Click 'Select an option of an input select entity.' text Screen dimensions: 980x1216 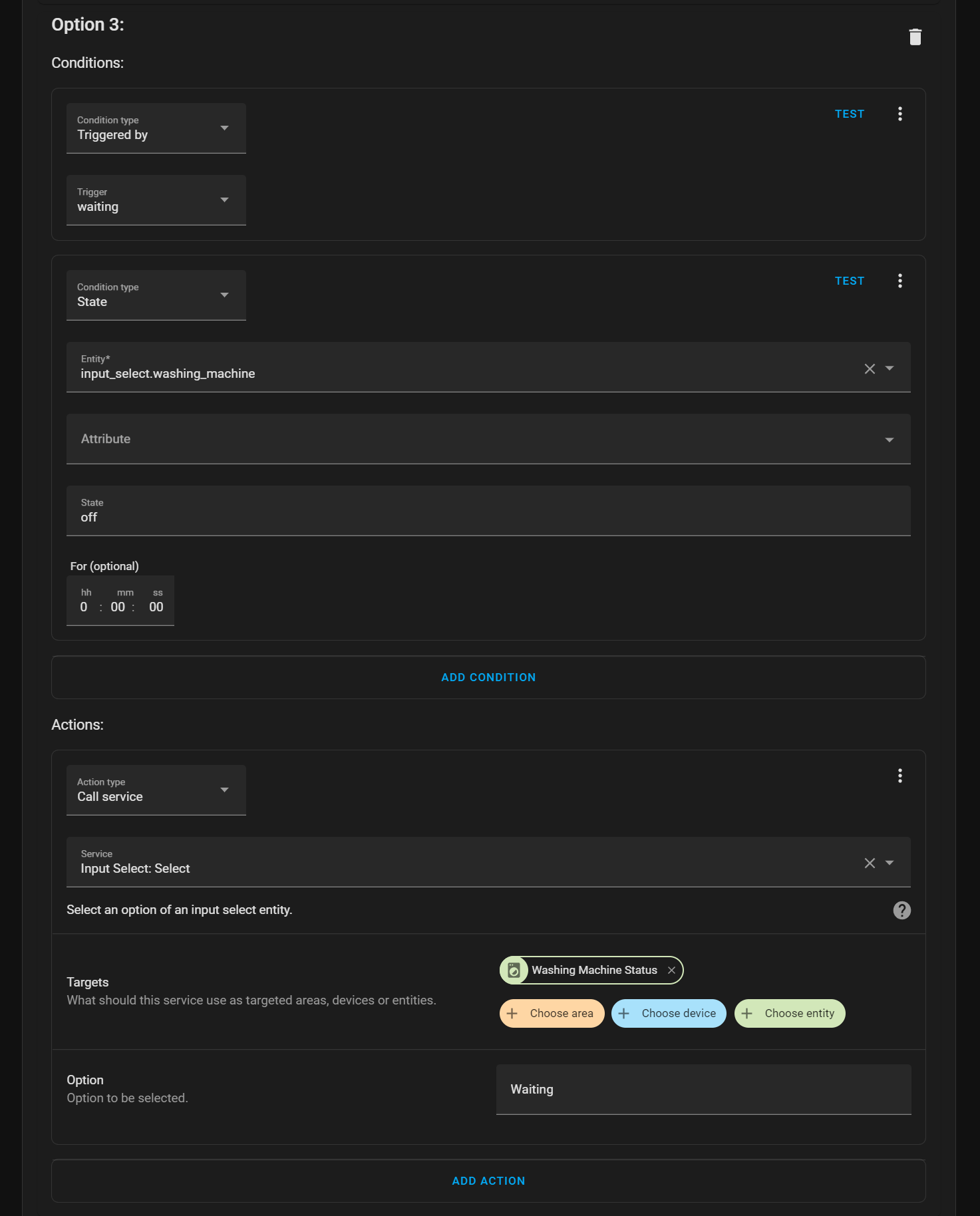[180, 910]
